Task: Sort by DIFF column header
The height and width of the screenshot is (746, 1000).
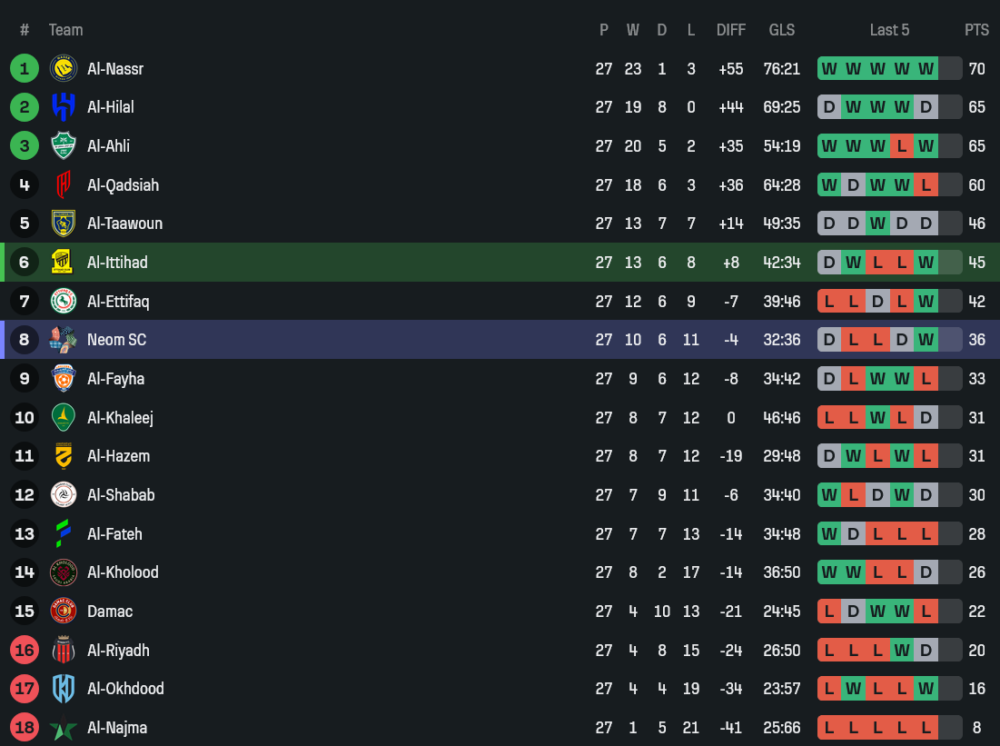Action: [731, 30]
